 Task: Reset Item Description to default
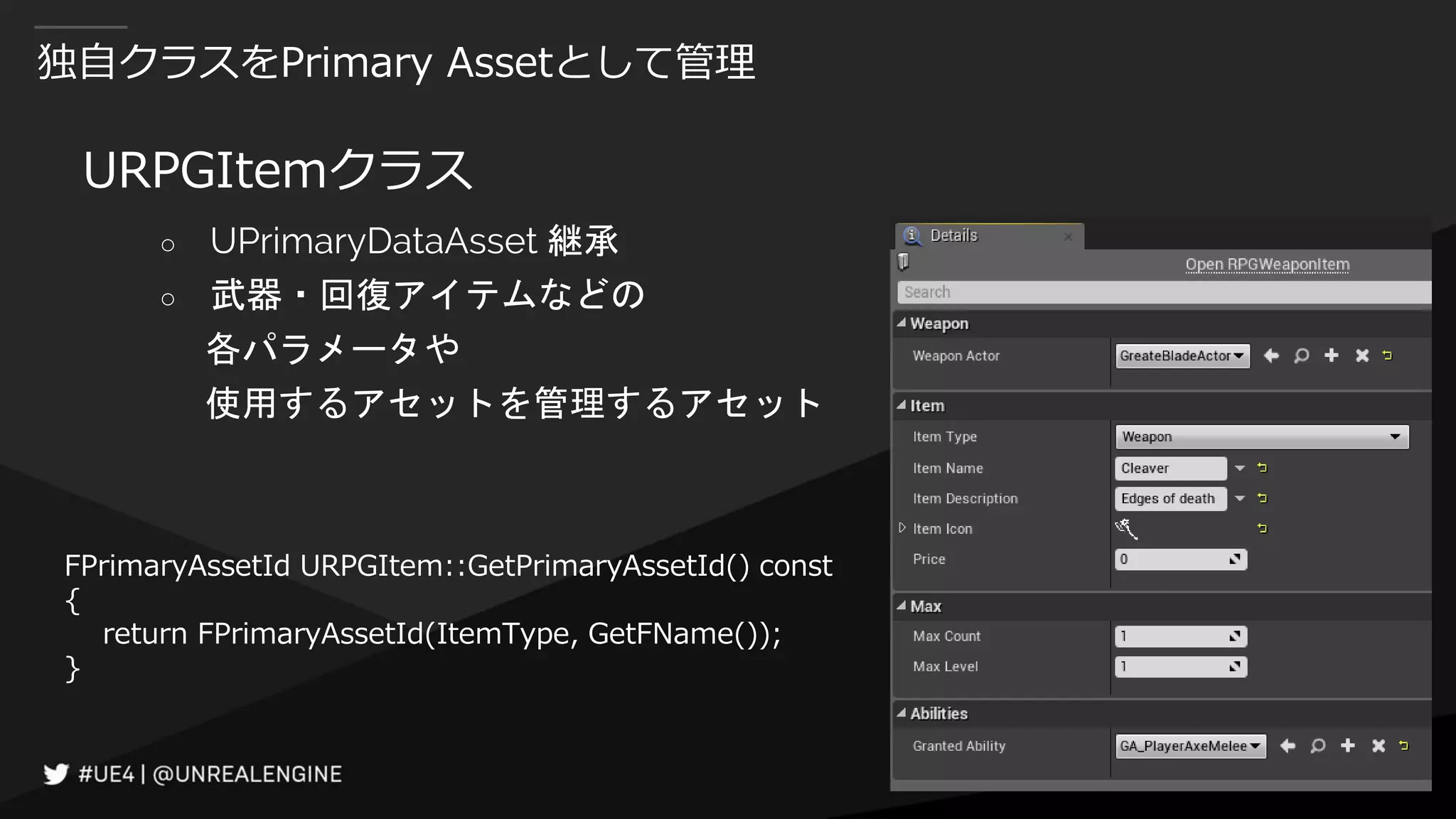(x=1262, y=498)
